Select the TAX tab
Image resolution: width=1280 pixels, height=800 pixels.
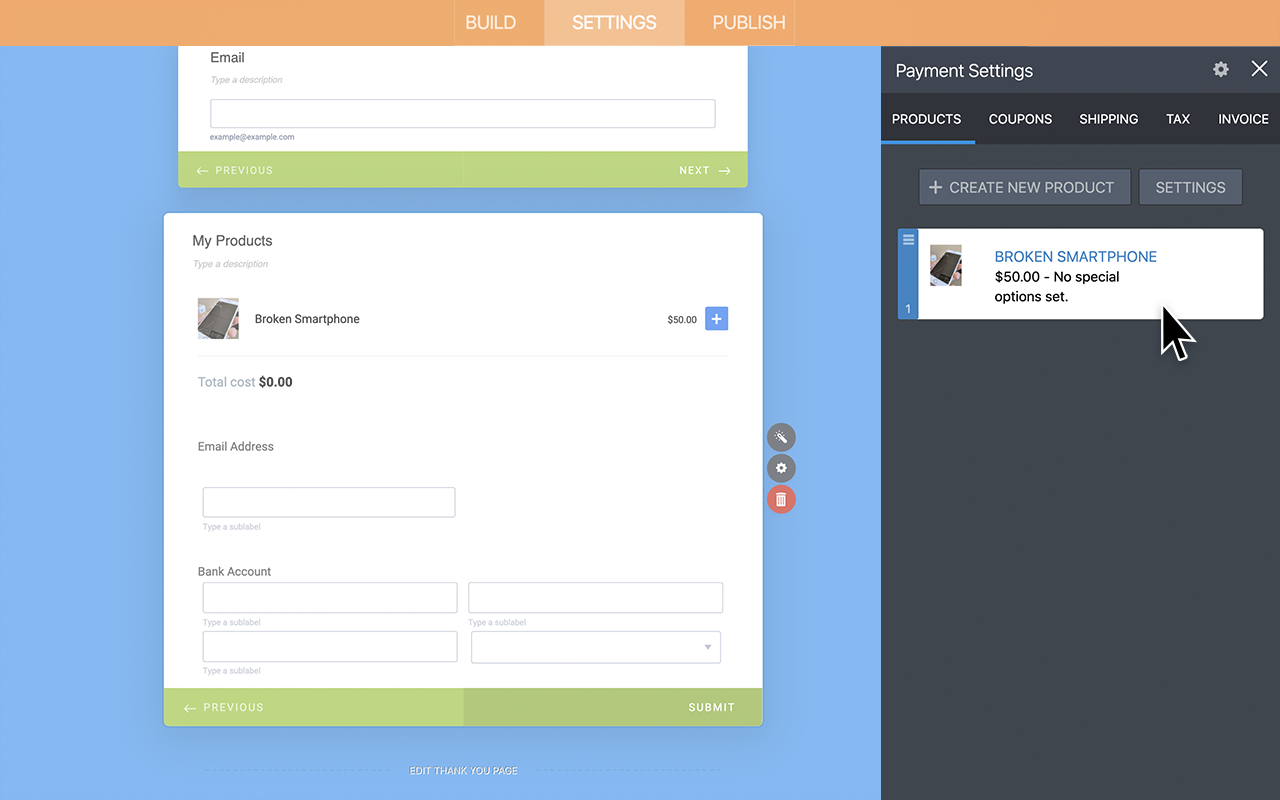(1178, 119)
